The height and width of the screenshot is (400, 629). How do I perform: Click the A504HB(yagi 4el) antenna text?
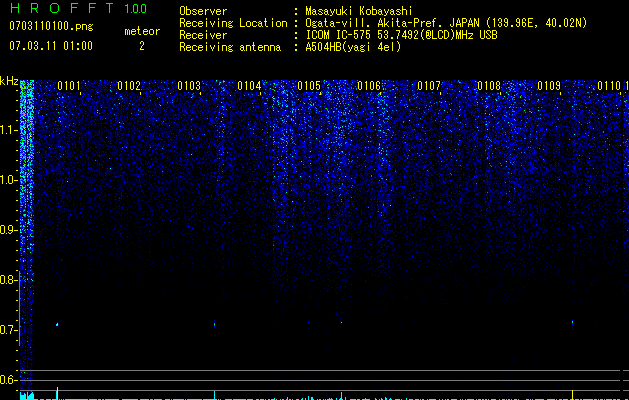(x=353, y=47)
